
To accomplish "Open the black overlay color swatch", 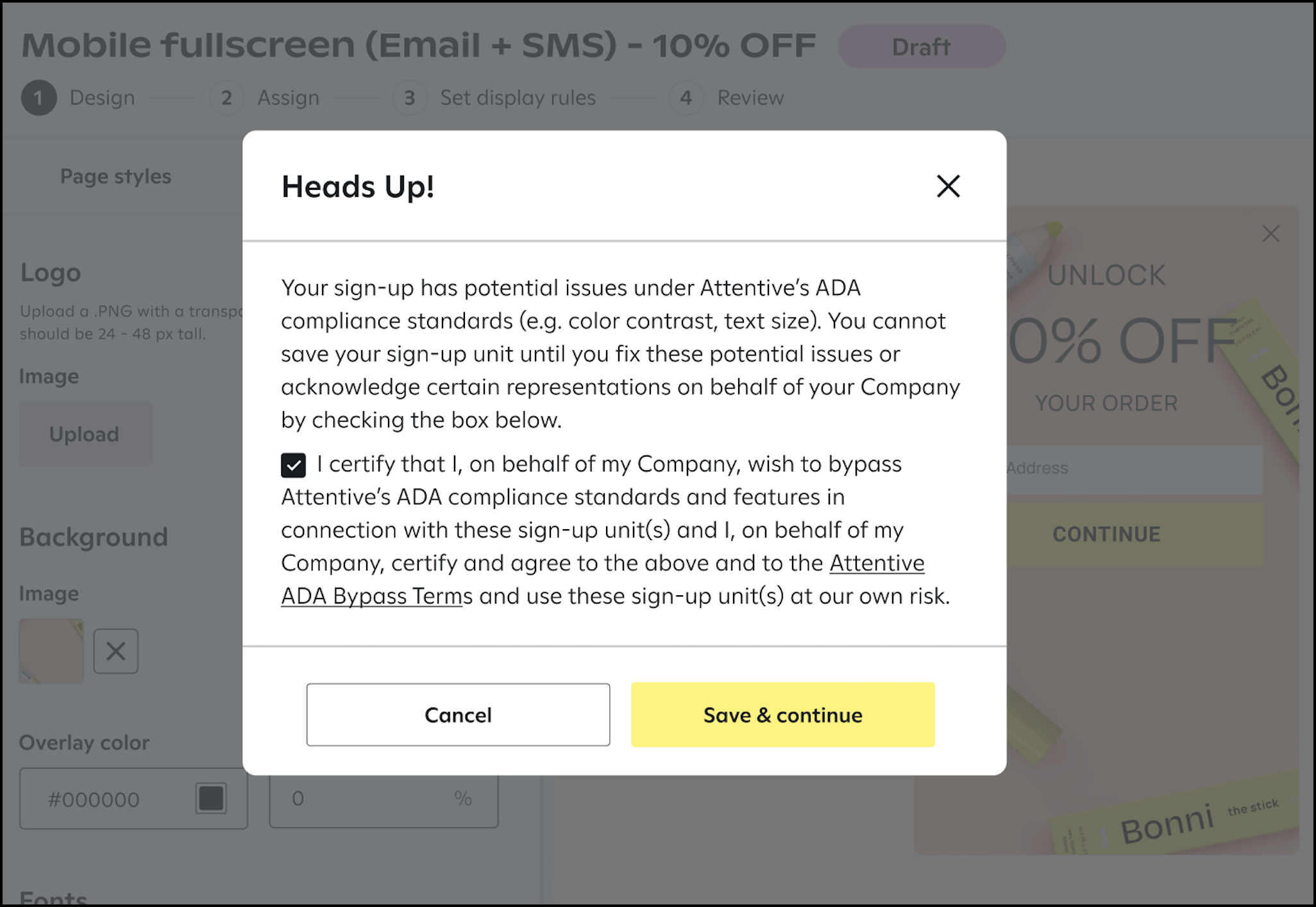I will (211, 799).
